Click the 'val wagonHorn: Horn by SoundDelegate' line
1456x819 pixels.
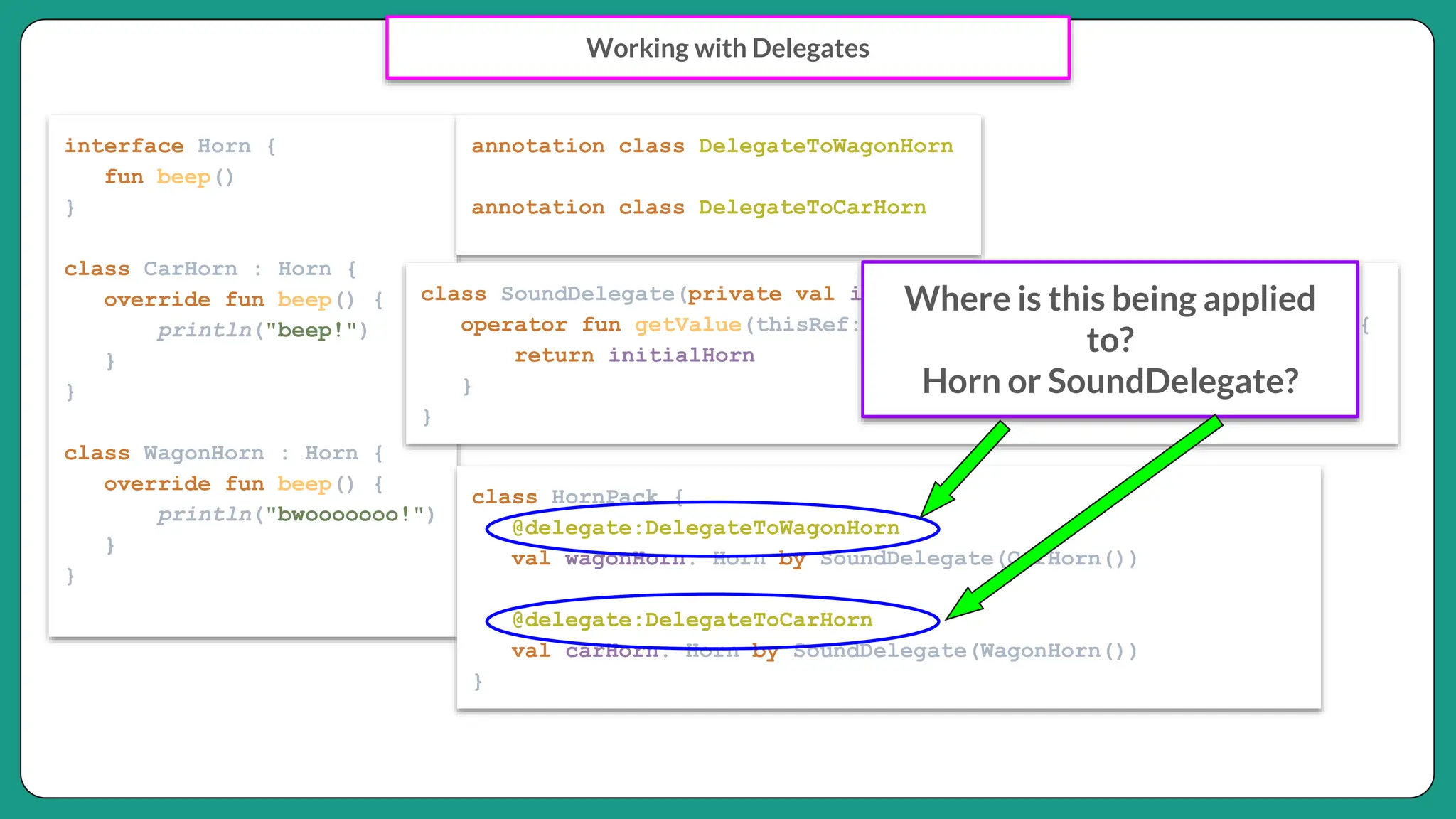[x=825, y=558]
